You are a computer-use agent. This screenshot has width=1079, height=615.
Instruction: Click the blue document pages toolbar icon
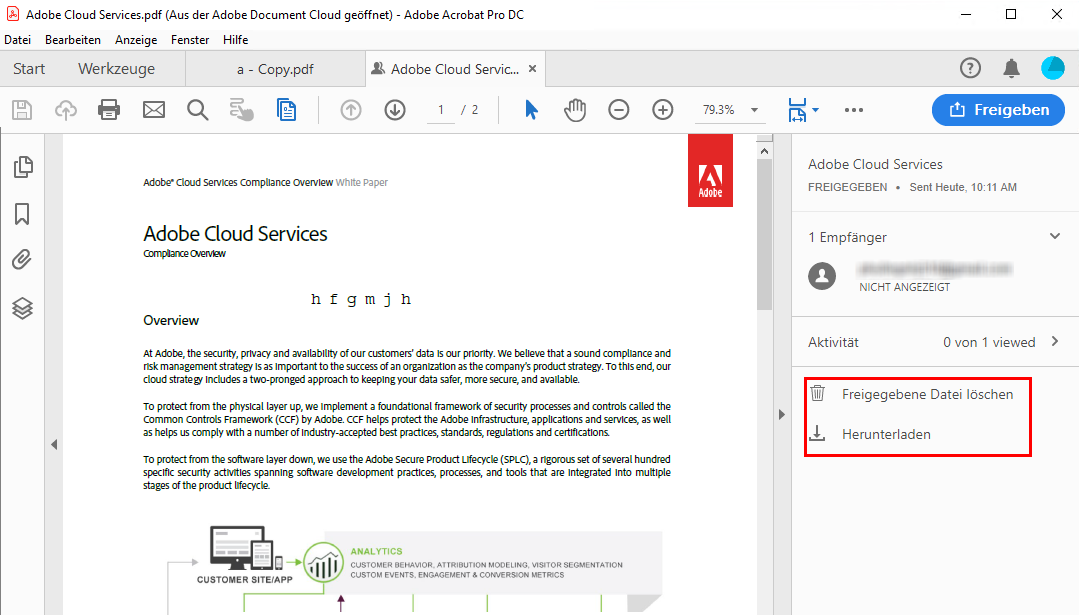coord(286,110)
